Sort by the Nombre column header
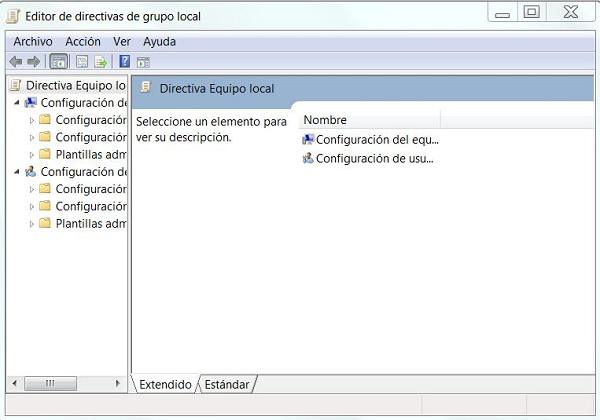The width and height of the screenshot is (600, 420). [x=370, y=120]
